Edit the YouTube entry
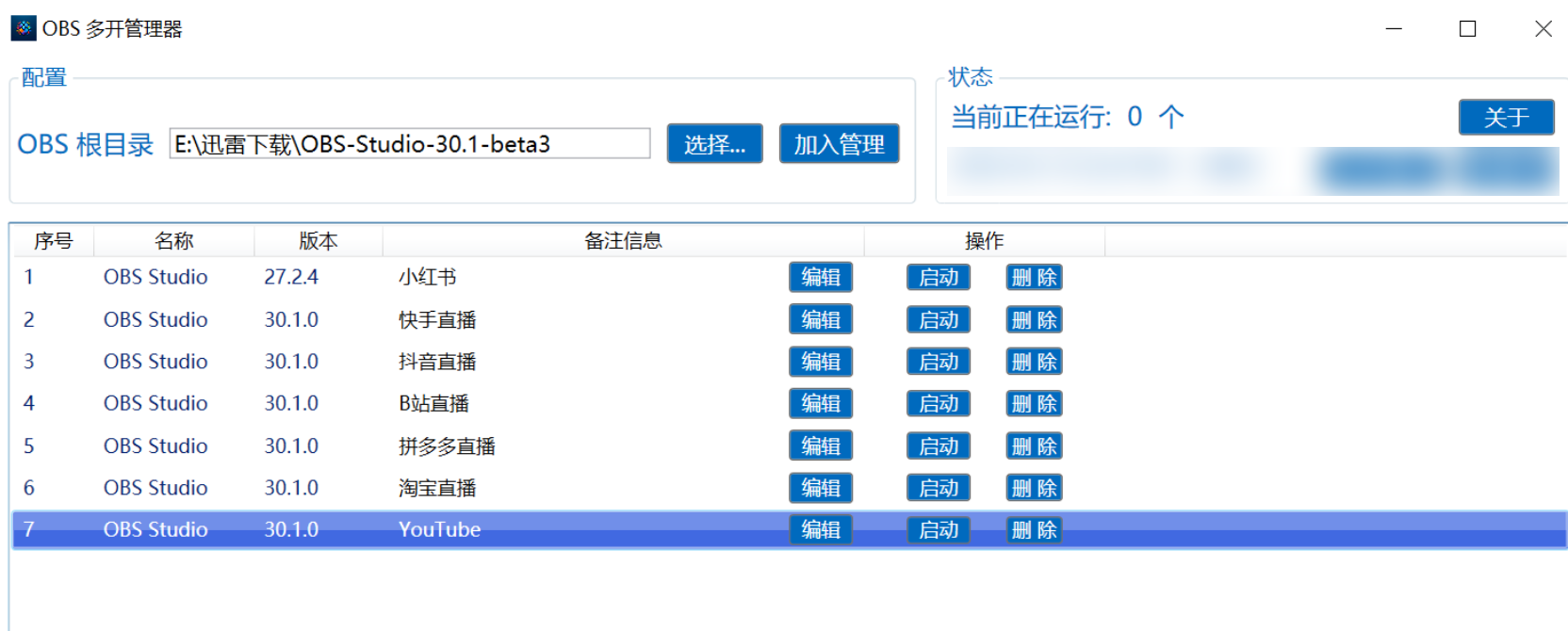 [821, 529]
